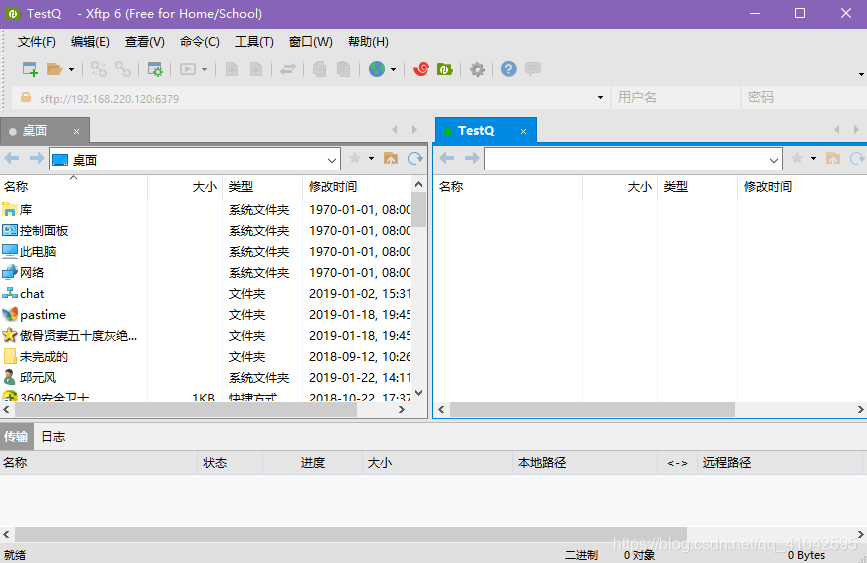Expand the globe encoding dropdown arrow
Image resolution: width=867 pixels, height=563 pixels.
[x=393, y=70]
